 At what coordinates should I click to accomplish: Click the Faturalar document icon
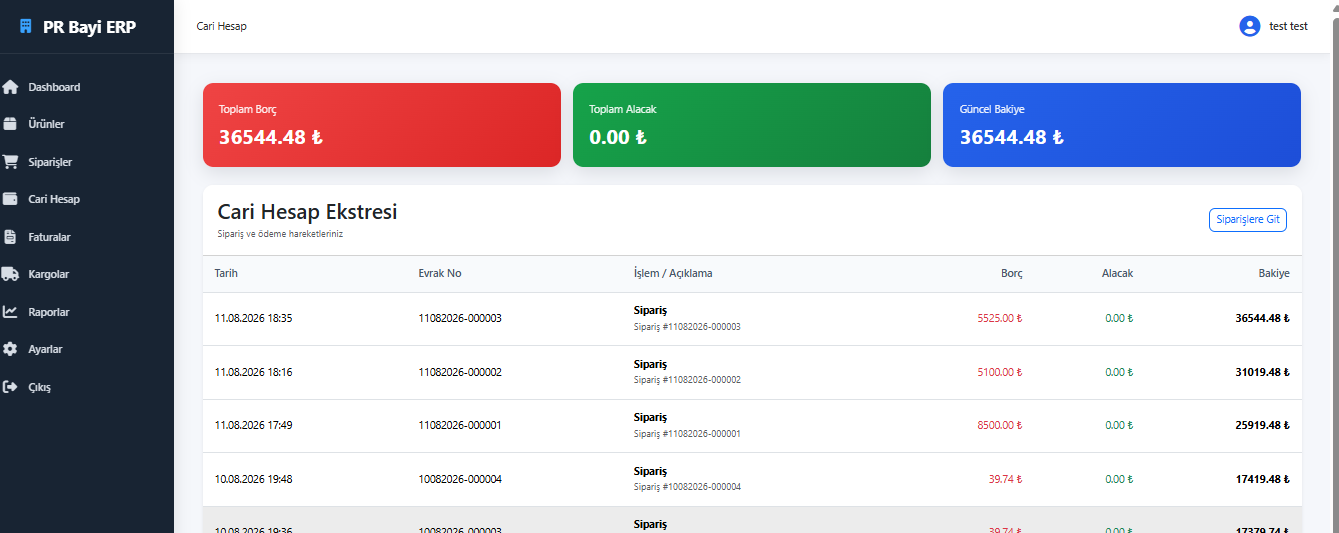click(10, 237)
